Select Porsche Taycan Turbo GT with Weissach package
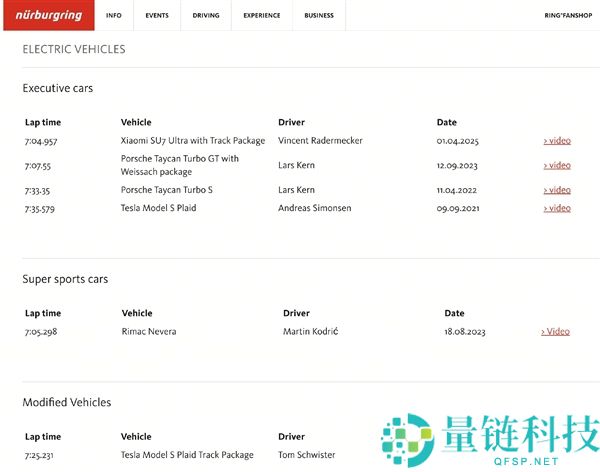The height and width of the screenshot is (472, 600). click(180, 165)
